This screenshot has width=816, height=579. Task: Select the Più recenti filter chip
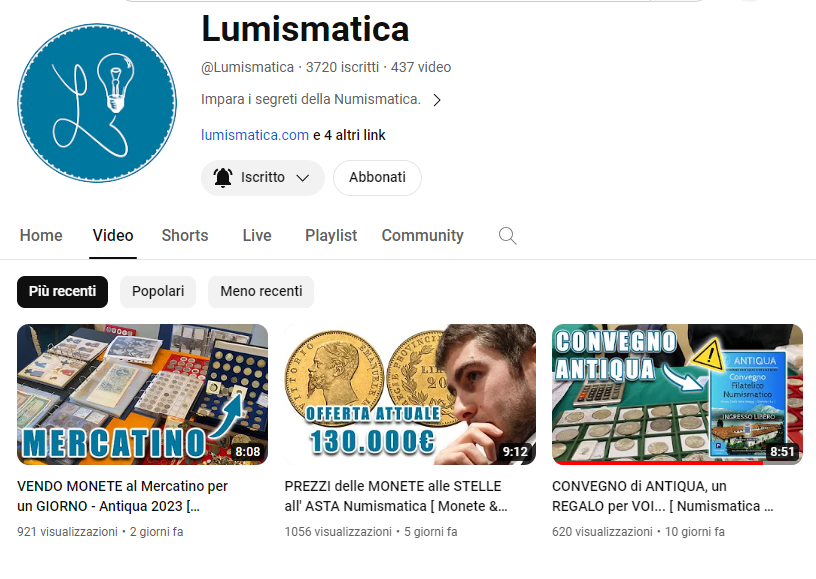(62, 291)
